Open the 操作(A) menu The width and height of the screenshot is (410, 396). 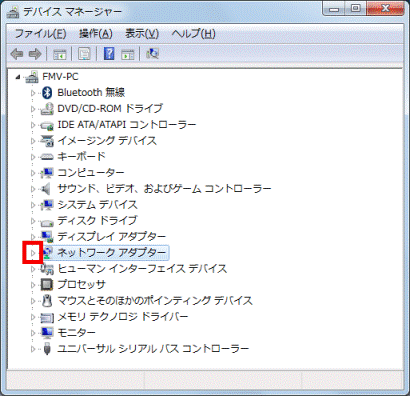[x=96, y=34]
